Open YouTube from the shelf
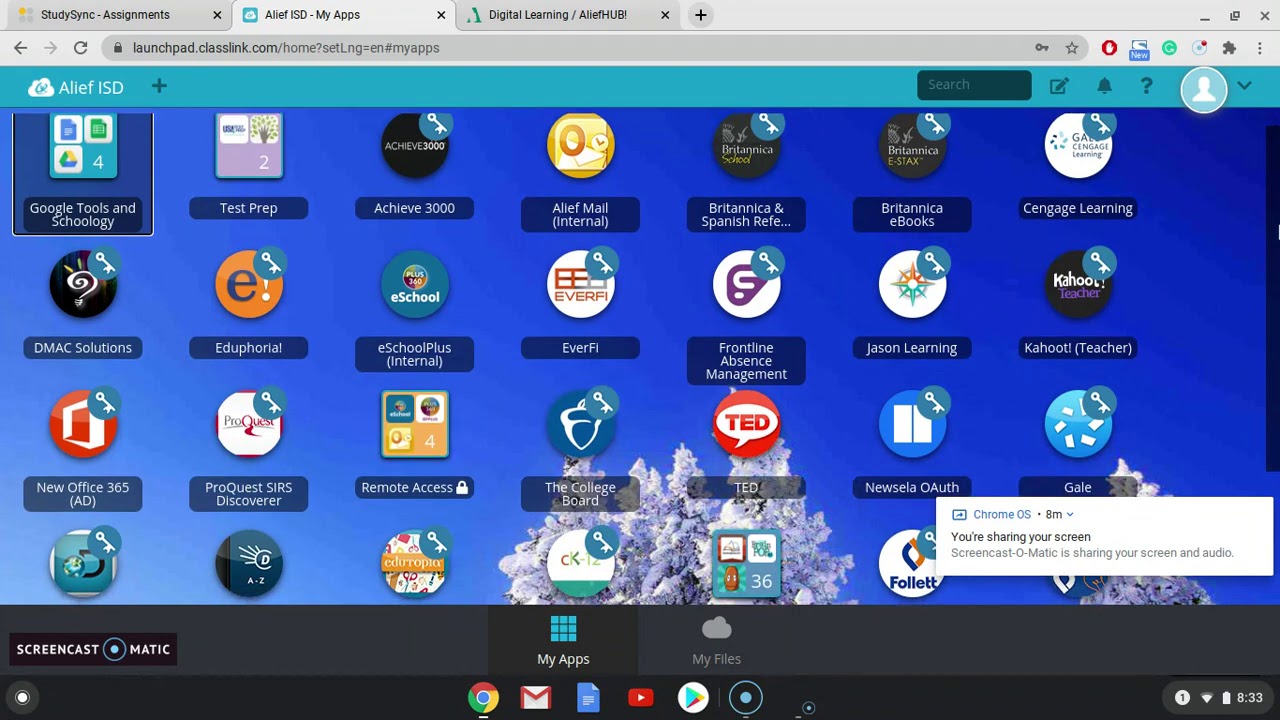 [641, 698]
